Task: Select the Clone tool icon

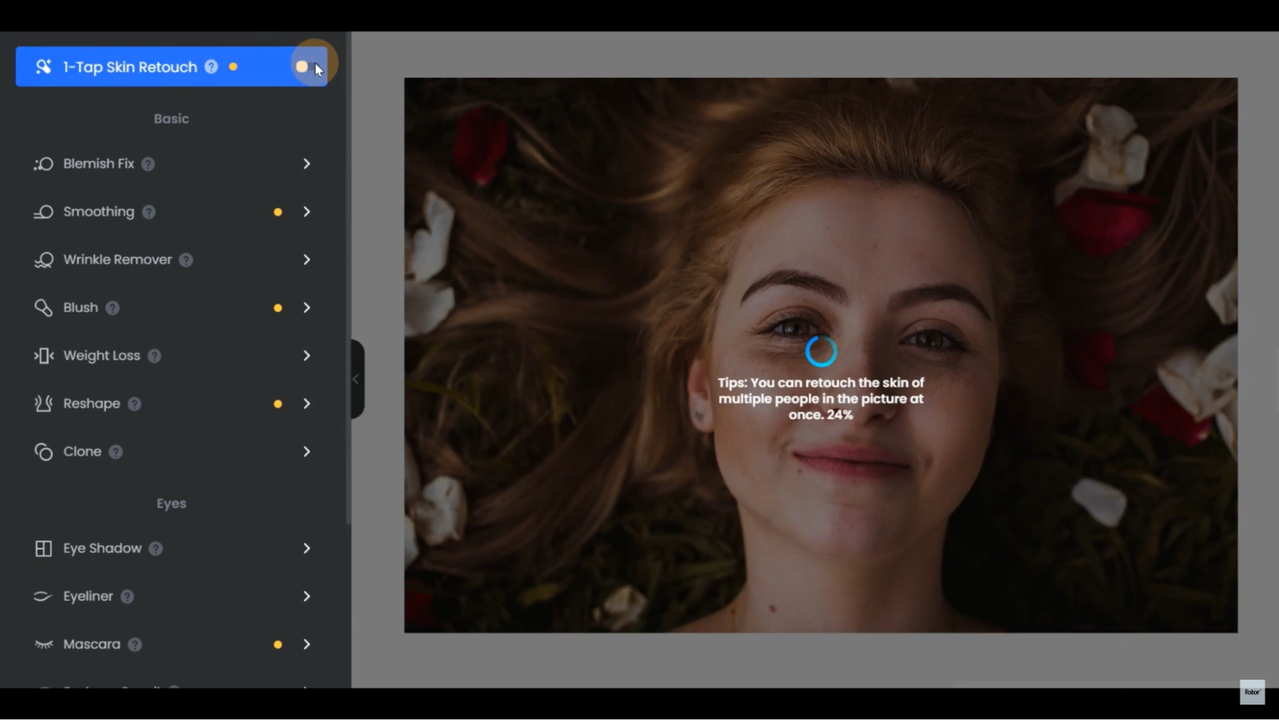Action: pos(43,452)
